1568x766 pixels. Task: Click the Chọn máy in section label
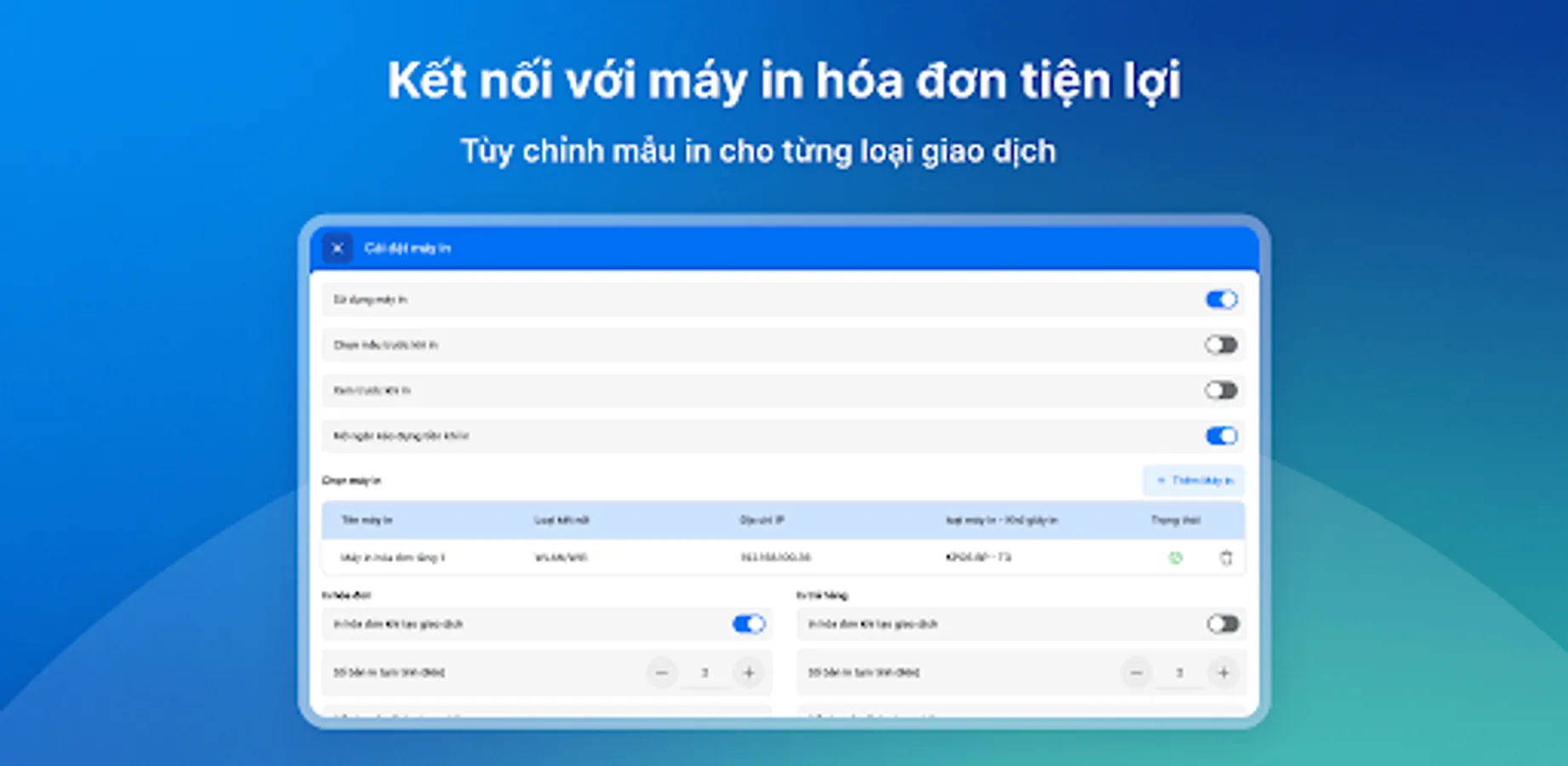(x=351, y=481)
